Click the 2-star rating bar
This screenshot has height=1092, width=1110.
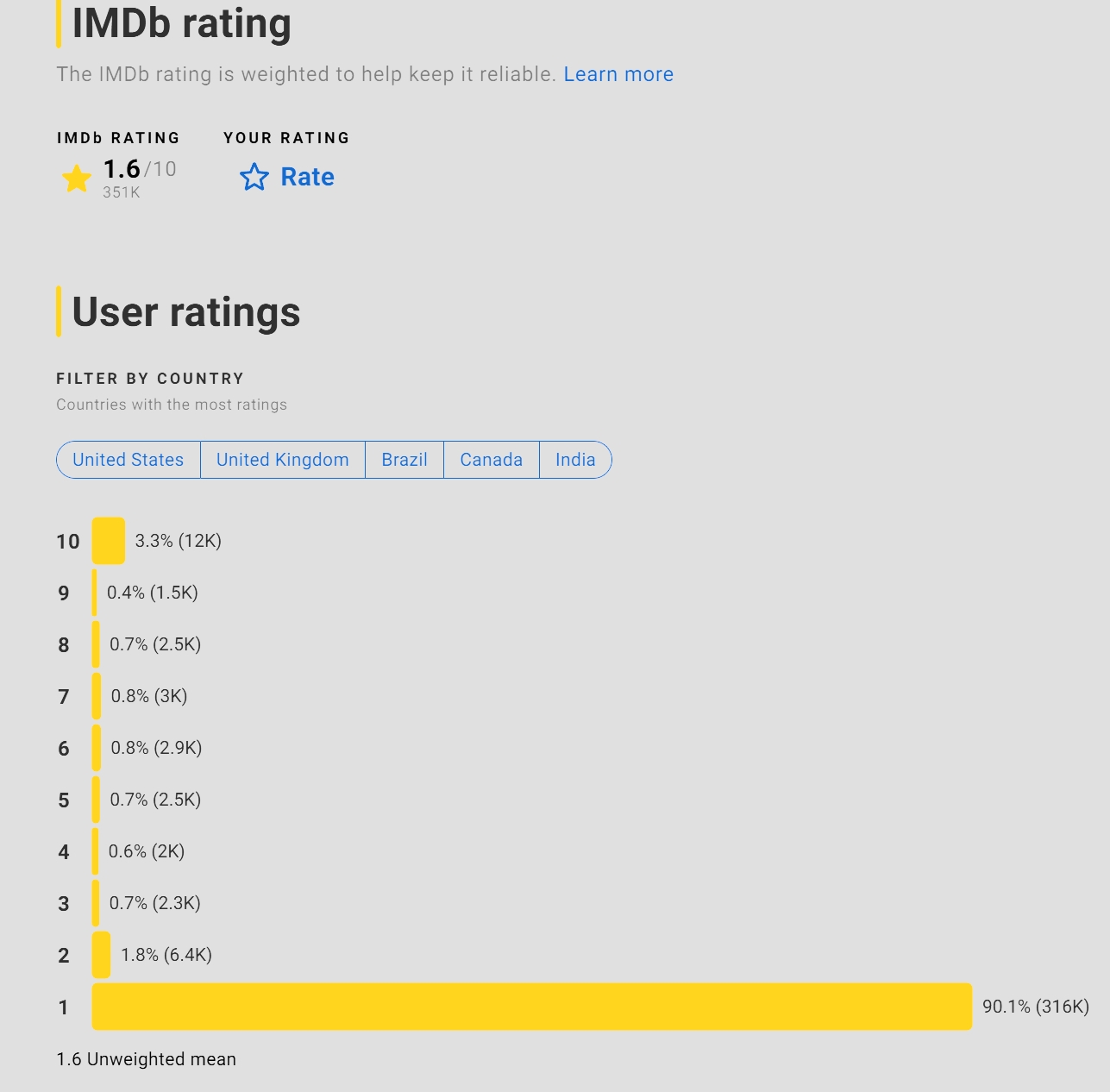(101, 955)
